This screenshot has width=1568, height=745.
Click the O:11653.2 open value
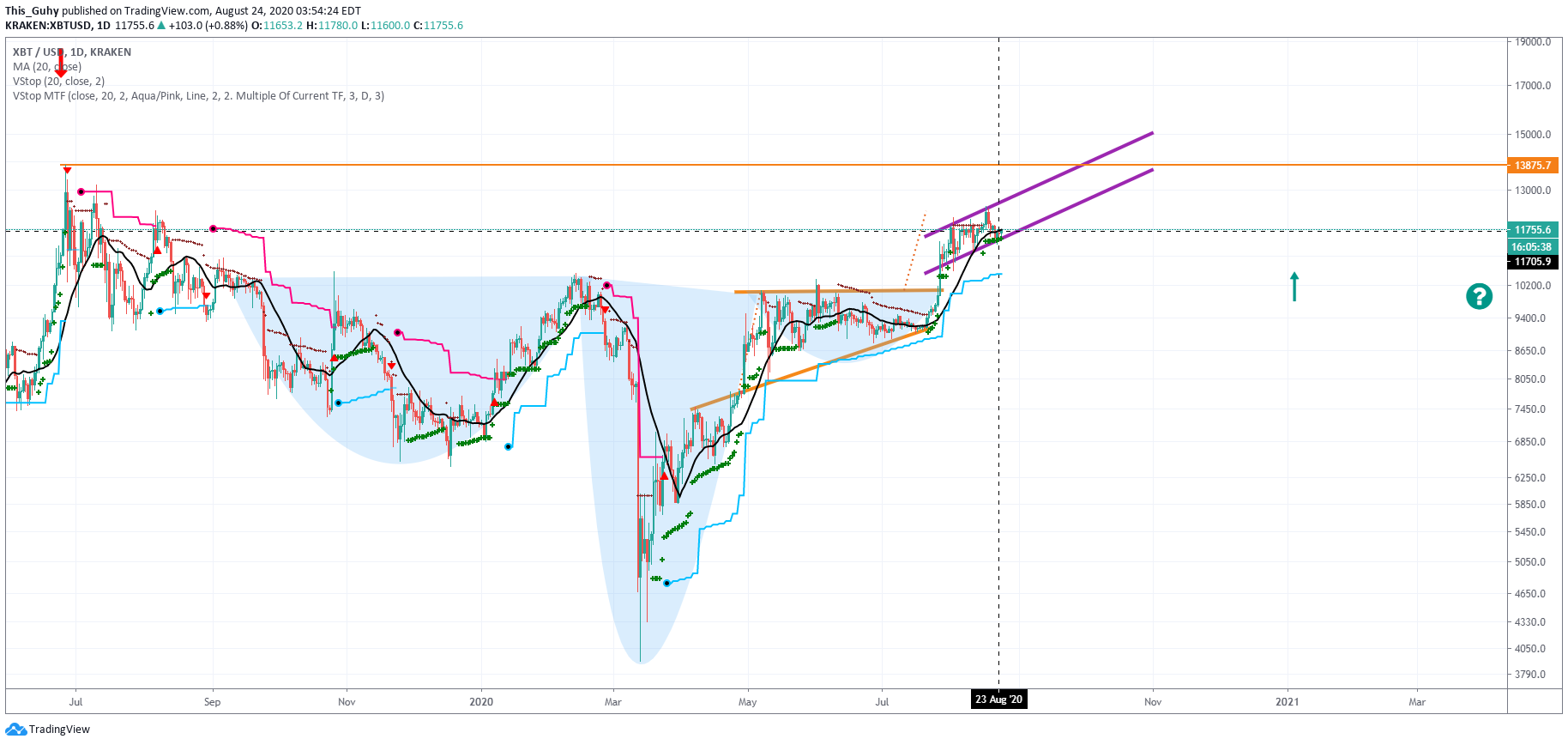277,26
